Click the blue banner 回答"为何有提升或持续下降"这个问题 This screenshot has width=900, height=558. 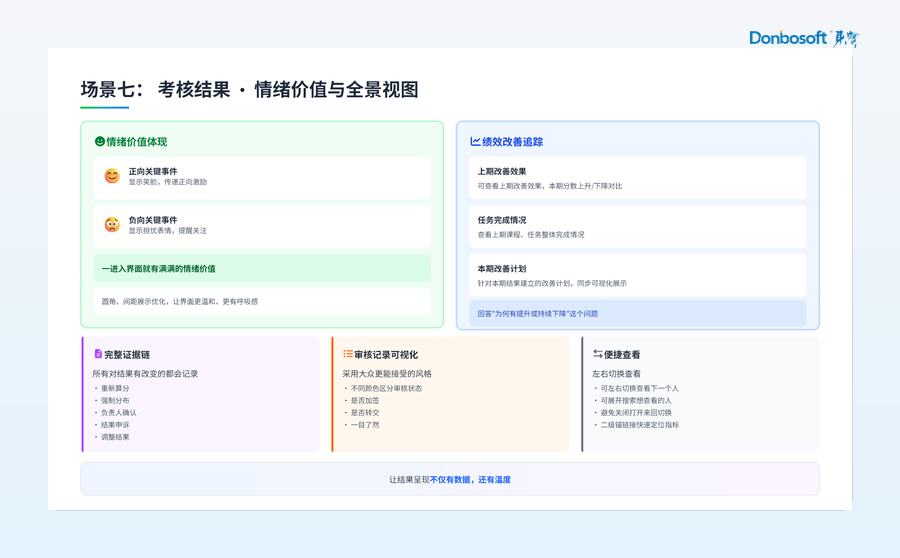(638, 313)
